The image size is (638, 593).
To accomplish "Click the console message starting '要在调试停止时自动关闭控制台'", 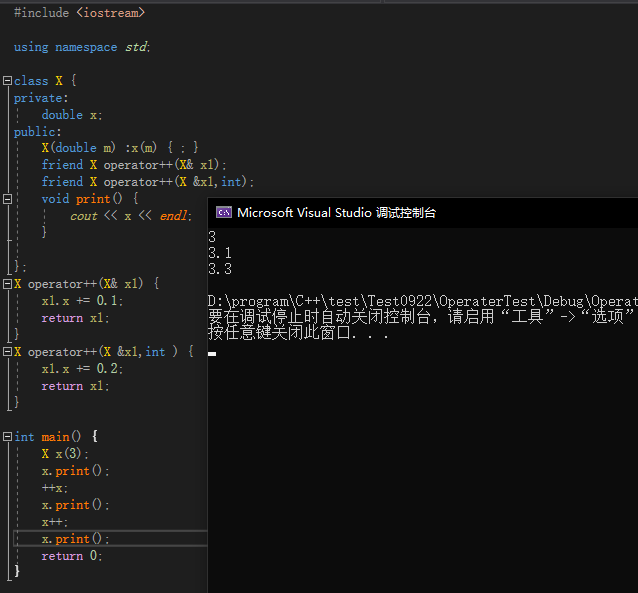I will point(422,317).
